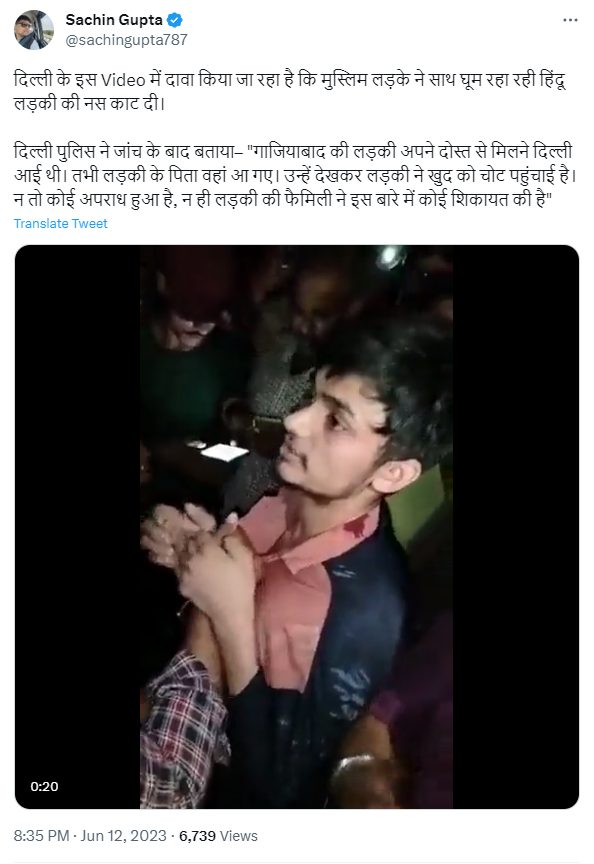Open the three-dot more options menu

(570, 20)
